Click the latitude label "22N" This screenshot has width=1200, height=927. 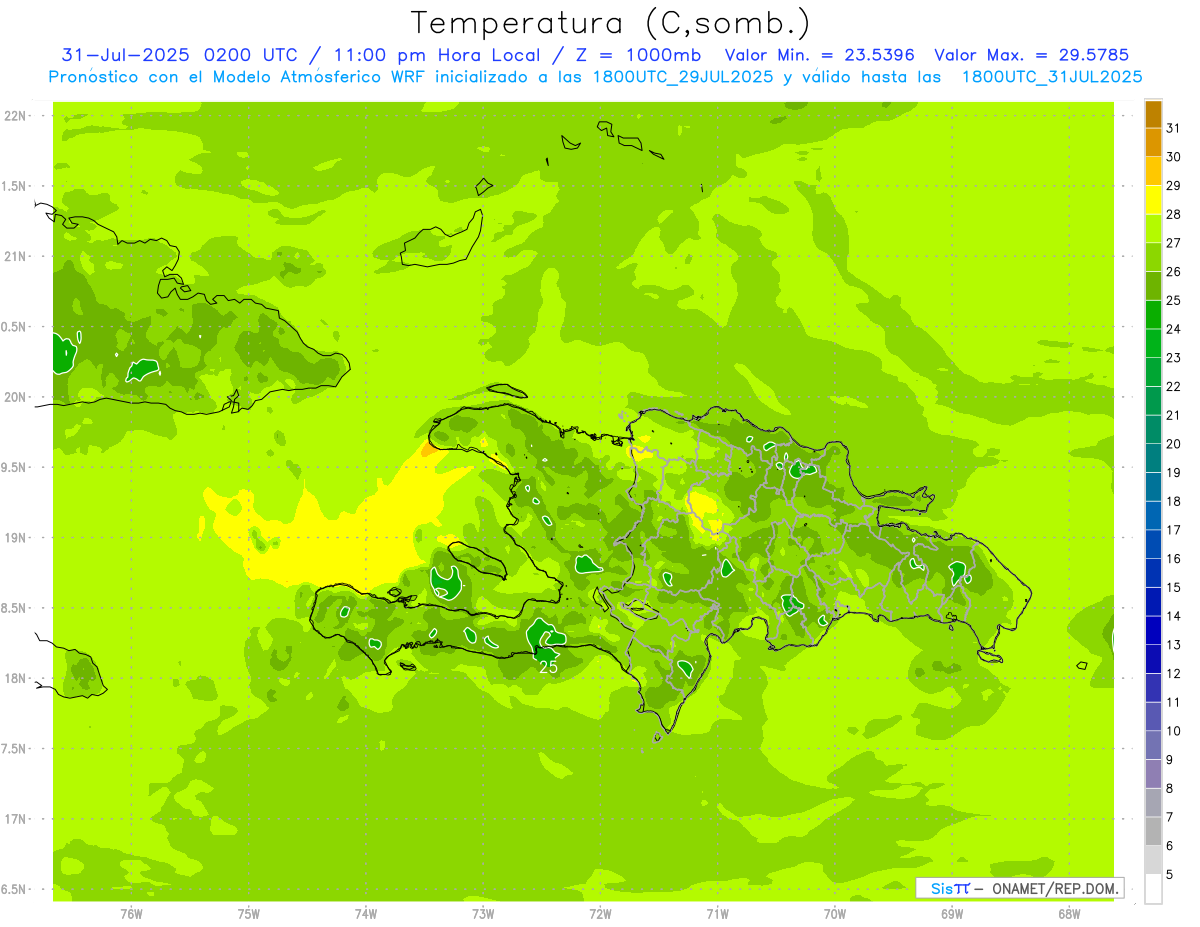point(17,116)
